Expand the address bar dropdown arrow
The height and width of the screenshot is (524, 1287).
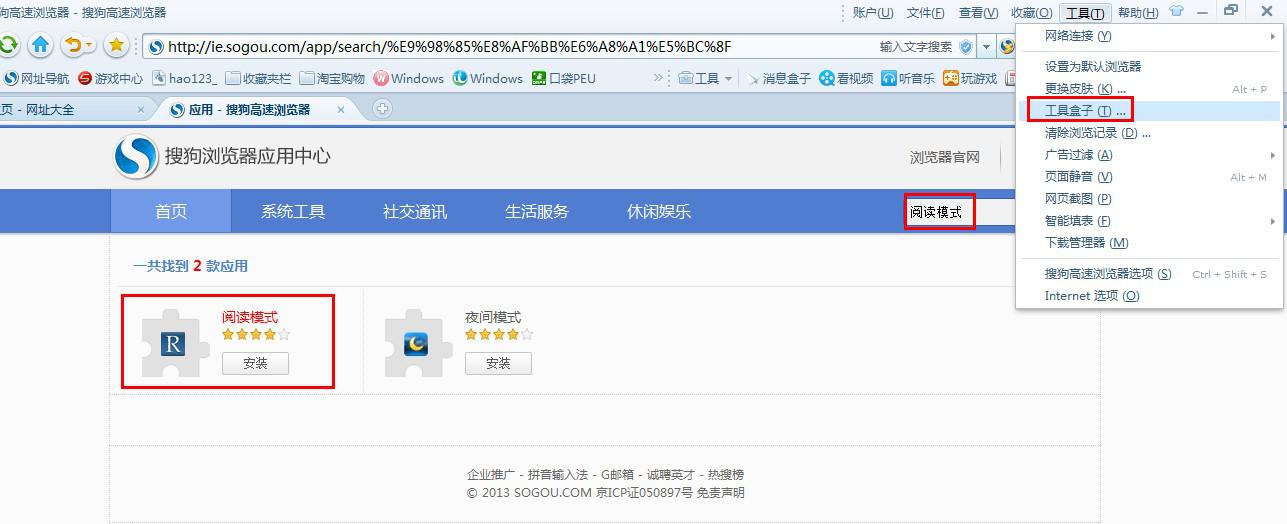[x=986, y=47]
